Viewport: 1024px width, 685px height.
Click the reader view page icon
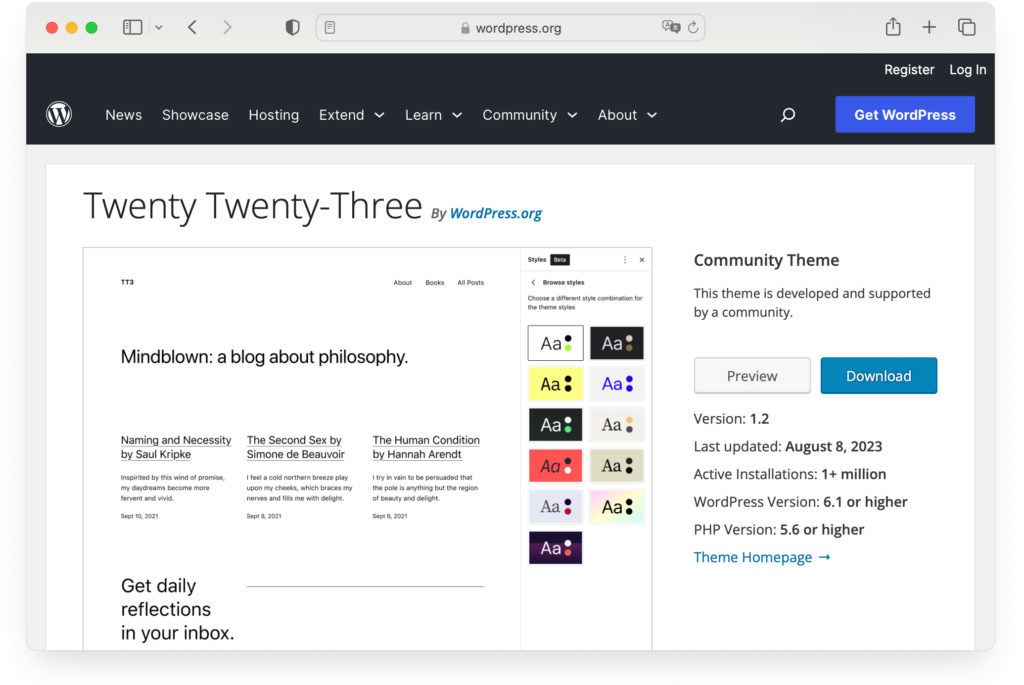coord(330,27)
